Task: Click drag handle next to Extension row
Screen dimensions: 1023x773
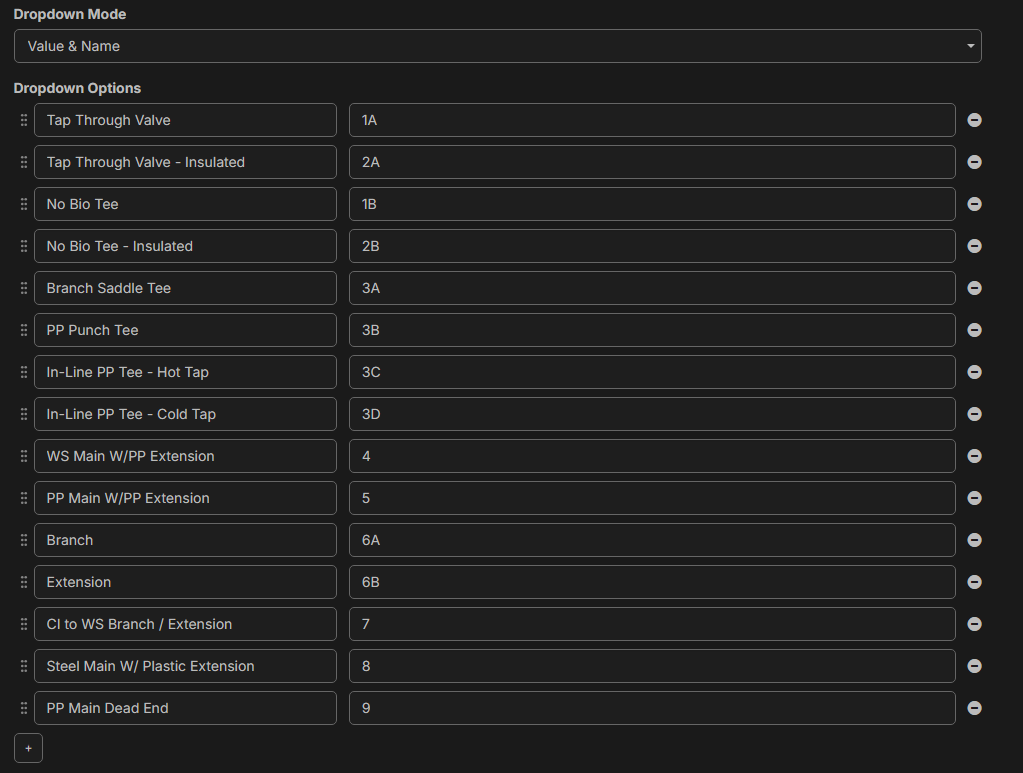Action: coord(23,582)
